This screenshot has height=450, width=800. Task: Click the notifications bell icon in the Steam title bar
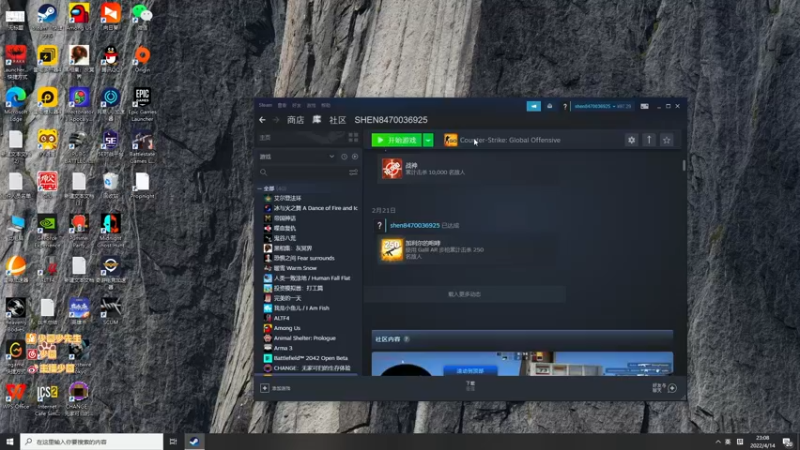tap(549, 106)
